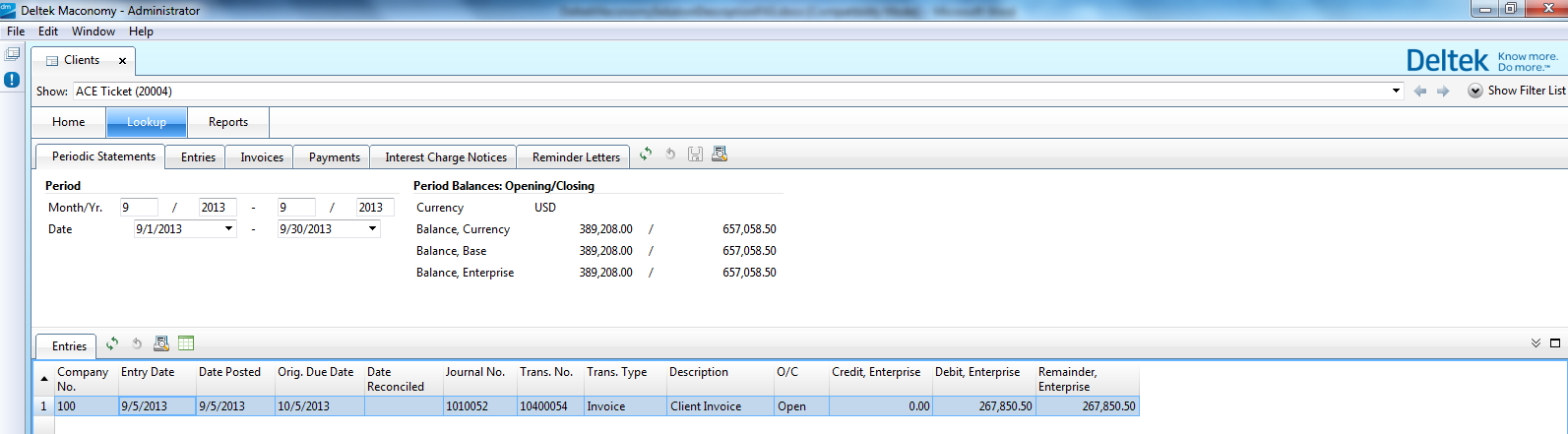Screen dimensions: 1568x434
Task: Go to previous client with back arrow
Action: click(x=1419, y=91)
